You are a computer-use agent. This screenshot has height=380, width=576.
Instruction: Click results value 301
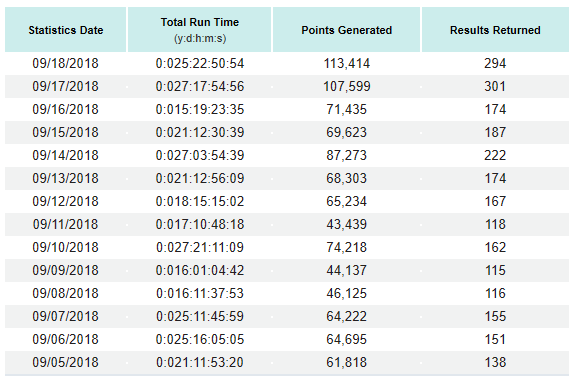tap(495, 86)
